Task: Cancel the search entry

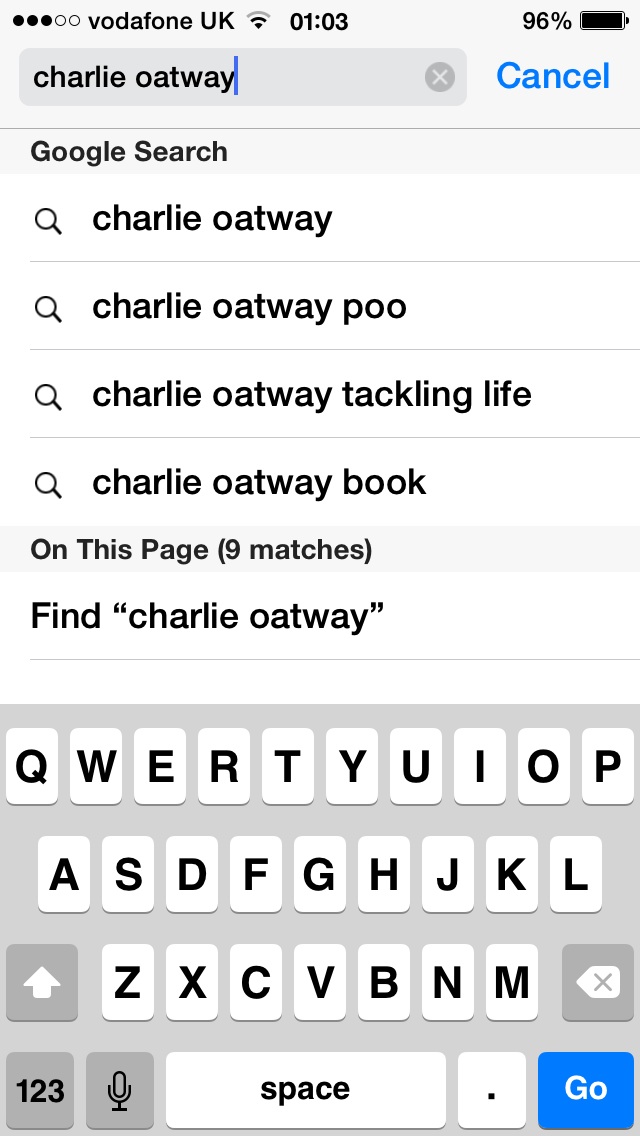Action: click(x=552, y=76)
